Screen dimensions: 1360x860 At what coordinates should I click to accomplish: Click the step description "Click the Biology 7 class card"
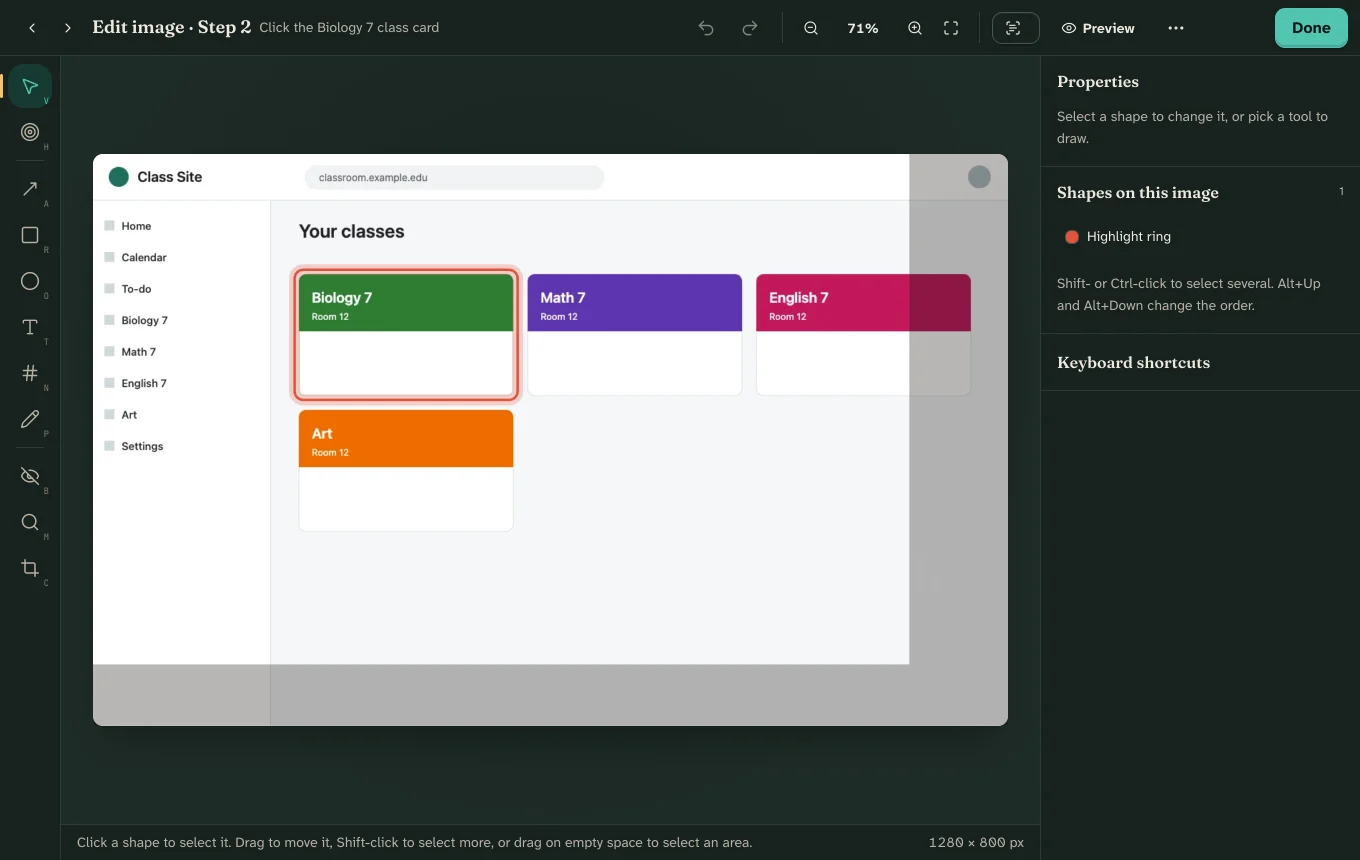349,28
